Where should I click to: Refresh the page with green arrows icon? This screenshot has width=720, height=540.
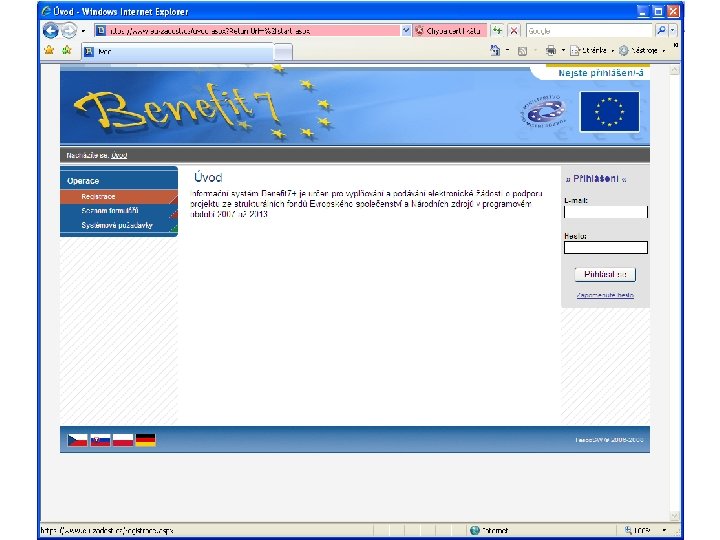point(497,31)
